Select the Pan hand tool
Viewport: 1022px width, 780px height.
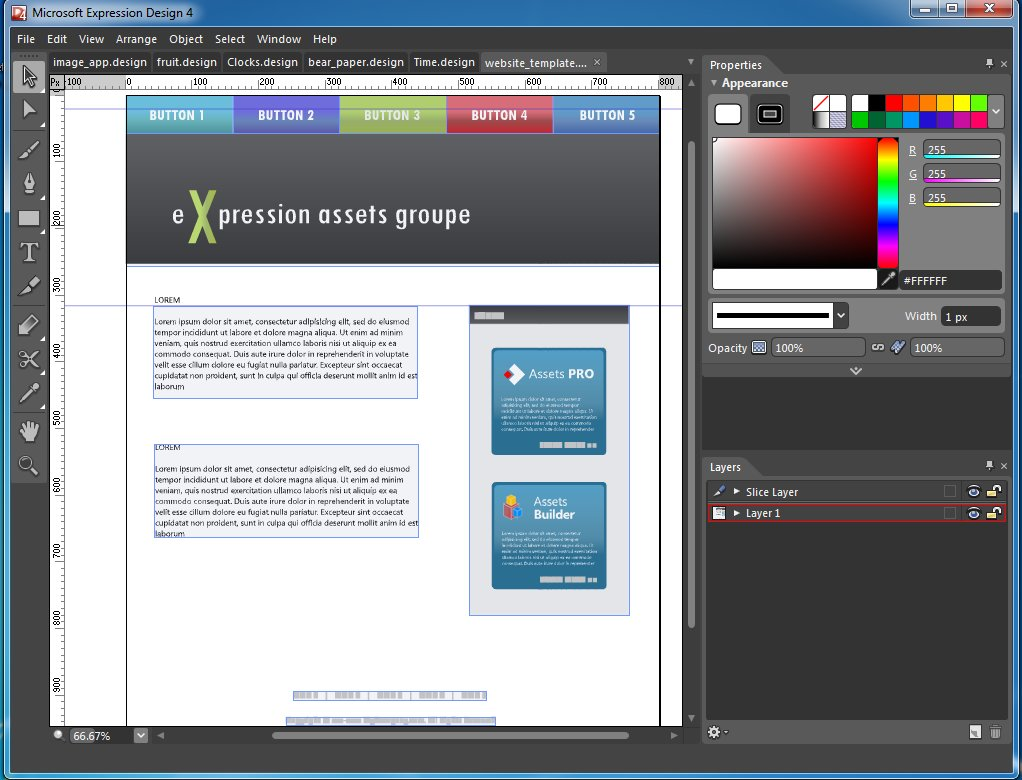(29, 431)
